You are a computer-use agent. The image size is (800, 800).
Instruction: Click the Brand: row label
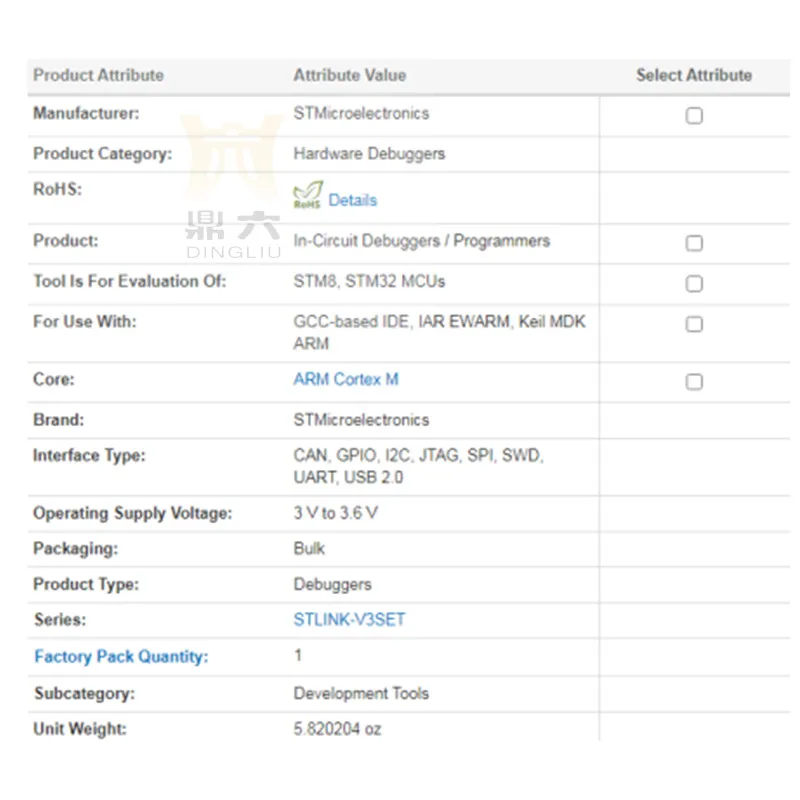coord(59,420)
